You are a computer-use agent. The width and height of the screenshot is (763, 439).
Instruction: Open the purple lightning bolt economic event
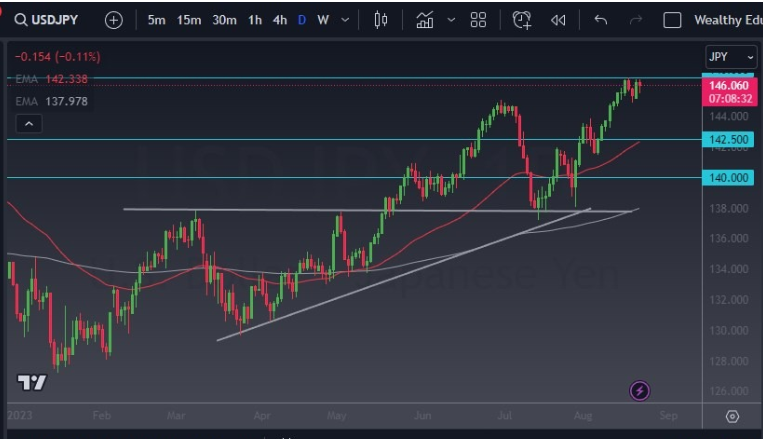tap(639, 391)
